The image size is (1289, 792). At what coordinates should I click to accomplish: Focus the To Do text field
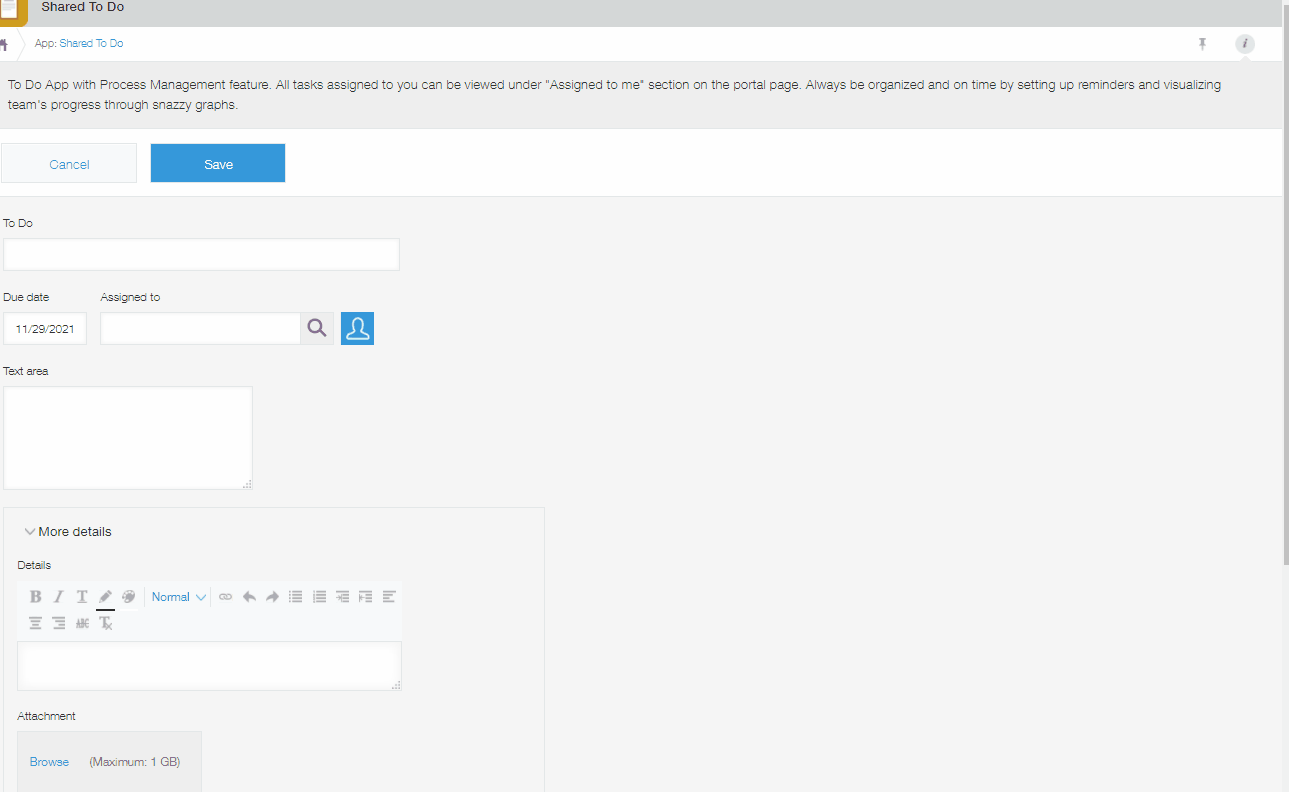point(201,254)
